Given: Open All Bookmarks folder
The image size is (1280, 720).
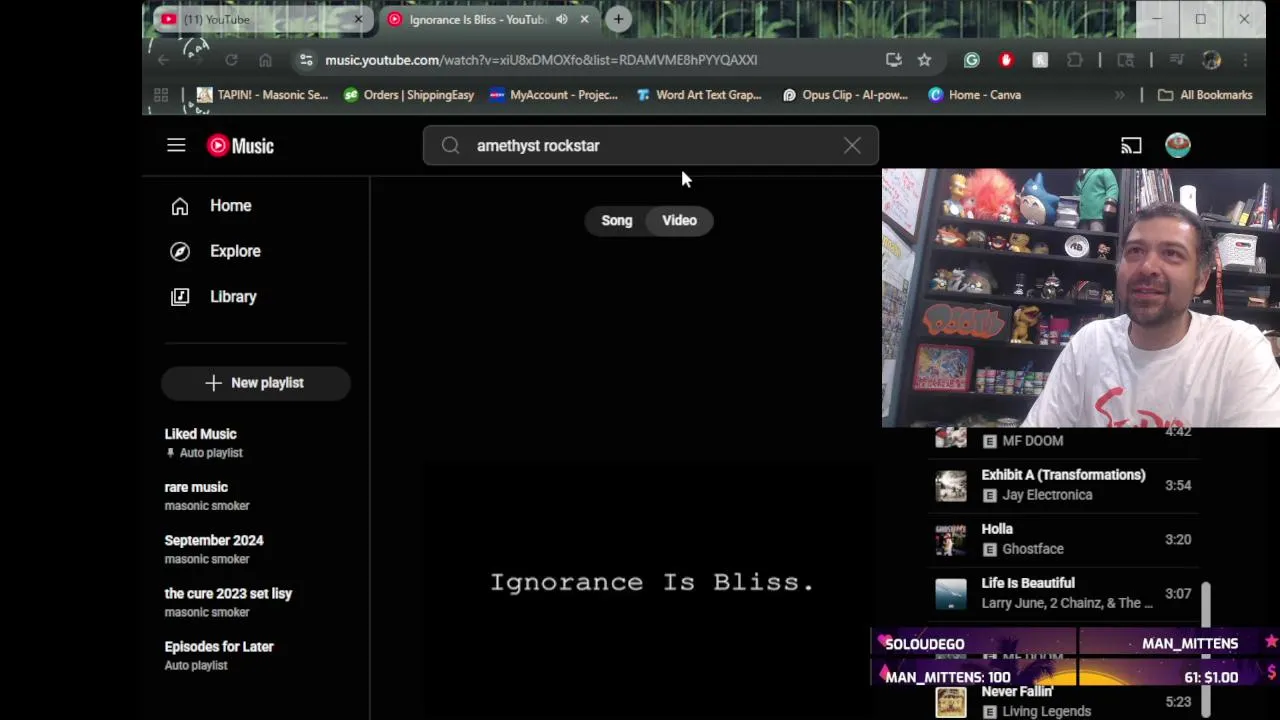Looking at the screenshot, I should (x=1205, y=95).
